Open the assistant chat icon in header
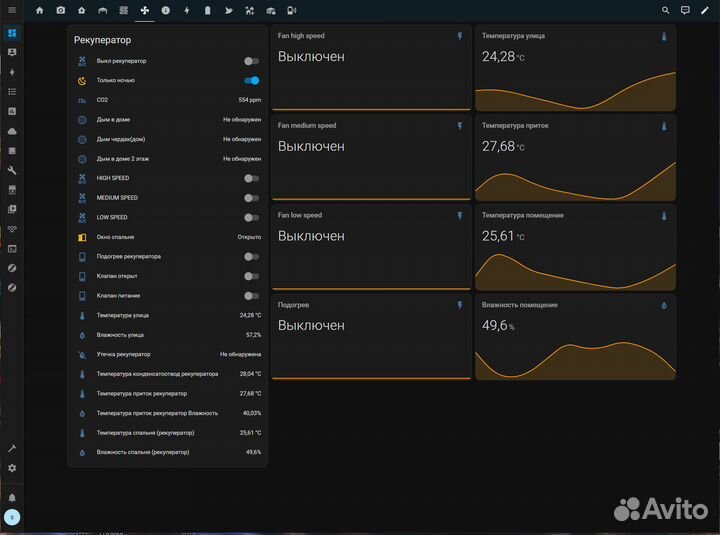The height and width of the screenshot is (535, 720). coord(685,11)
